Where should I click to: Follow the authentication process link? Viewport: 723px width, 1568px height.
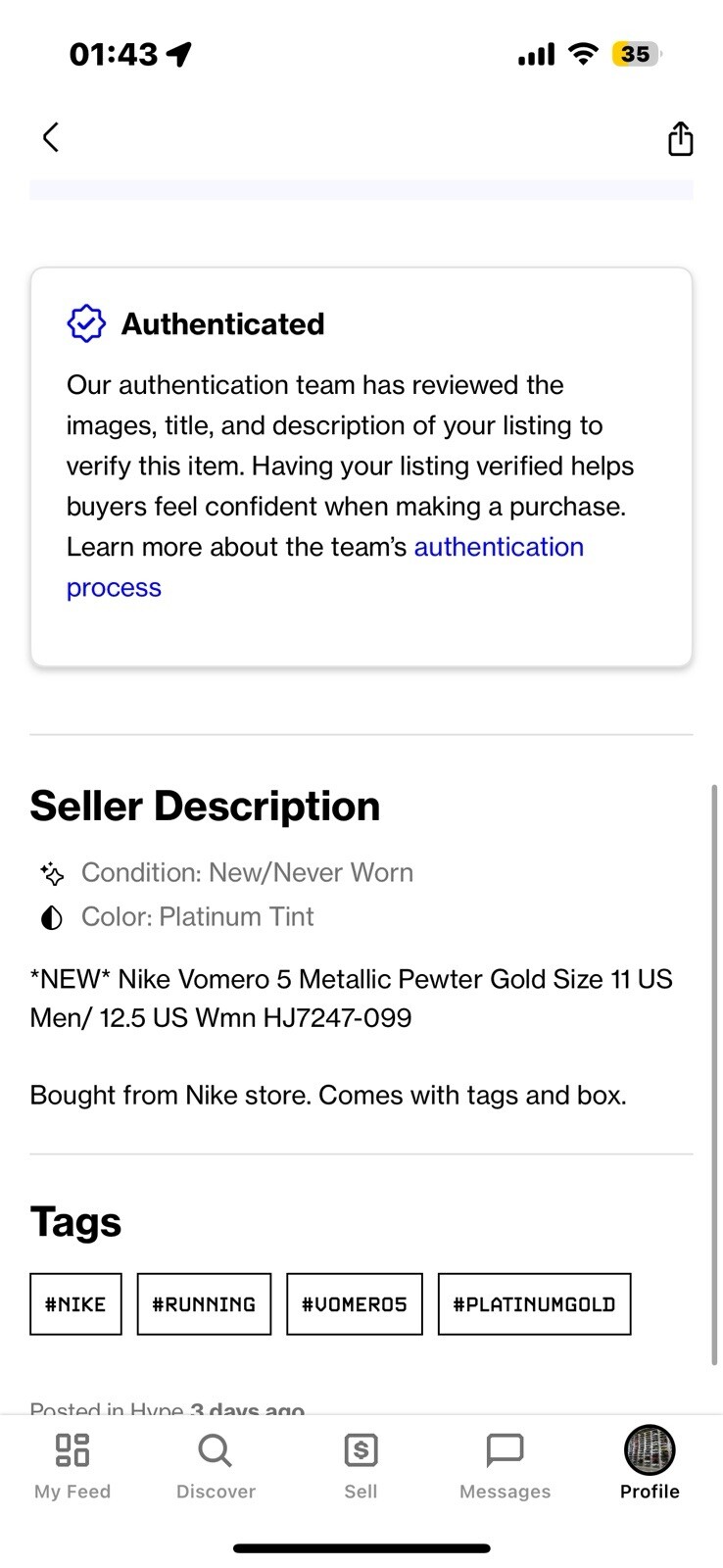pos(325,566)
